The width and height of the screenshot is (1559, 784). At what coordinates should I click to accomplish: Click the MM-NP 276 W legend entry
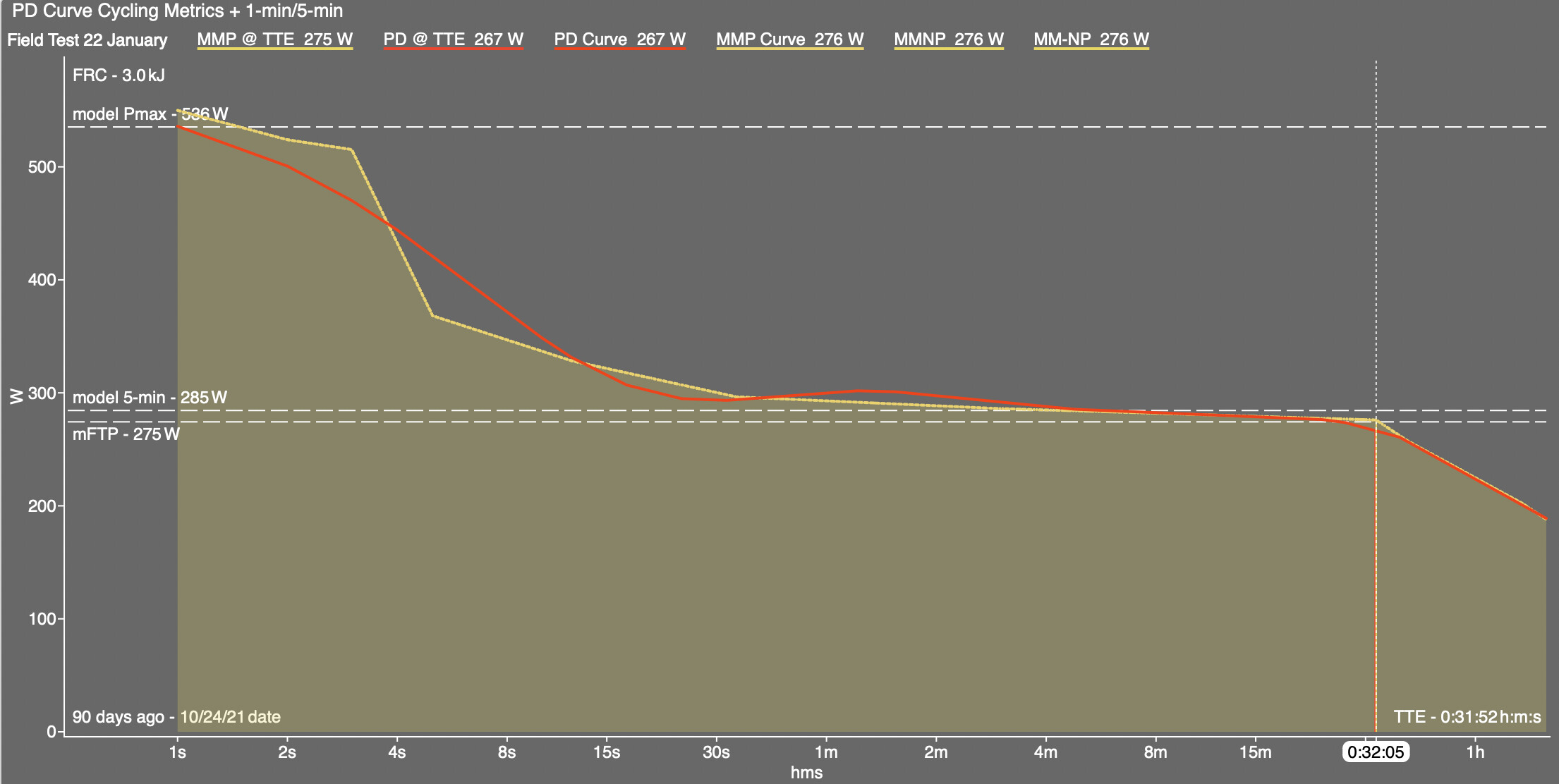tap(1091, 39)
